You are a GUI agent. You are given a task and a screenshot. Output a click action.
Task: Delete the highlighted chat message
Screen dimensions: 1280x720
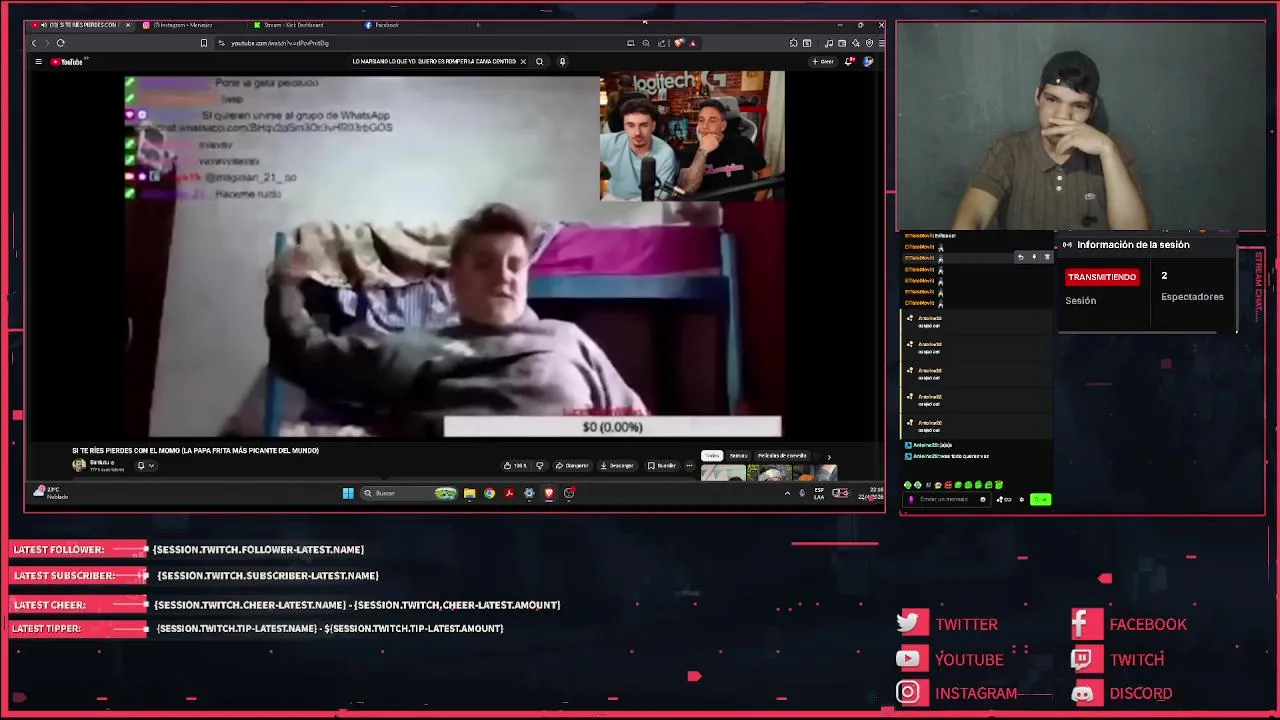coord(1047,257)
